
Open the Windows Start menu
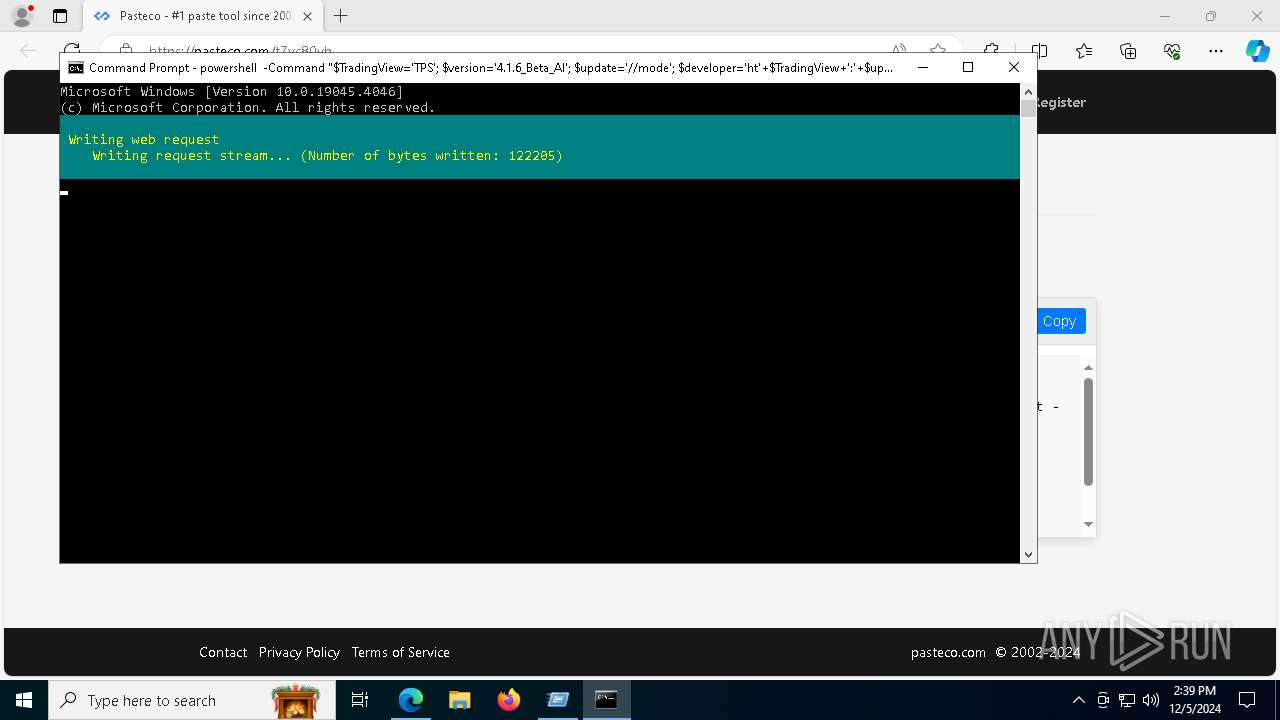pyautogui.click(x=24, y=700)
